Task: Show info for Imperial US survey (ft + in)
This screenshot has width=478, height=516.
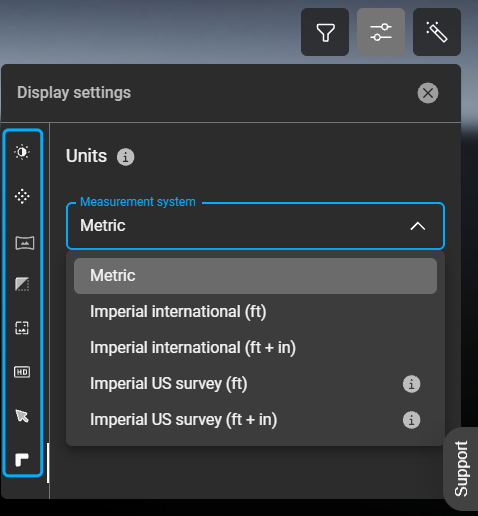Action: click(411, 420)
